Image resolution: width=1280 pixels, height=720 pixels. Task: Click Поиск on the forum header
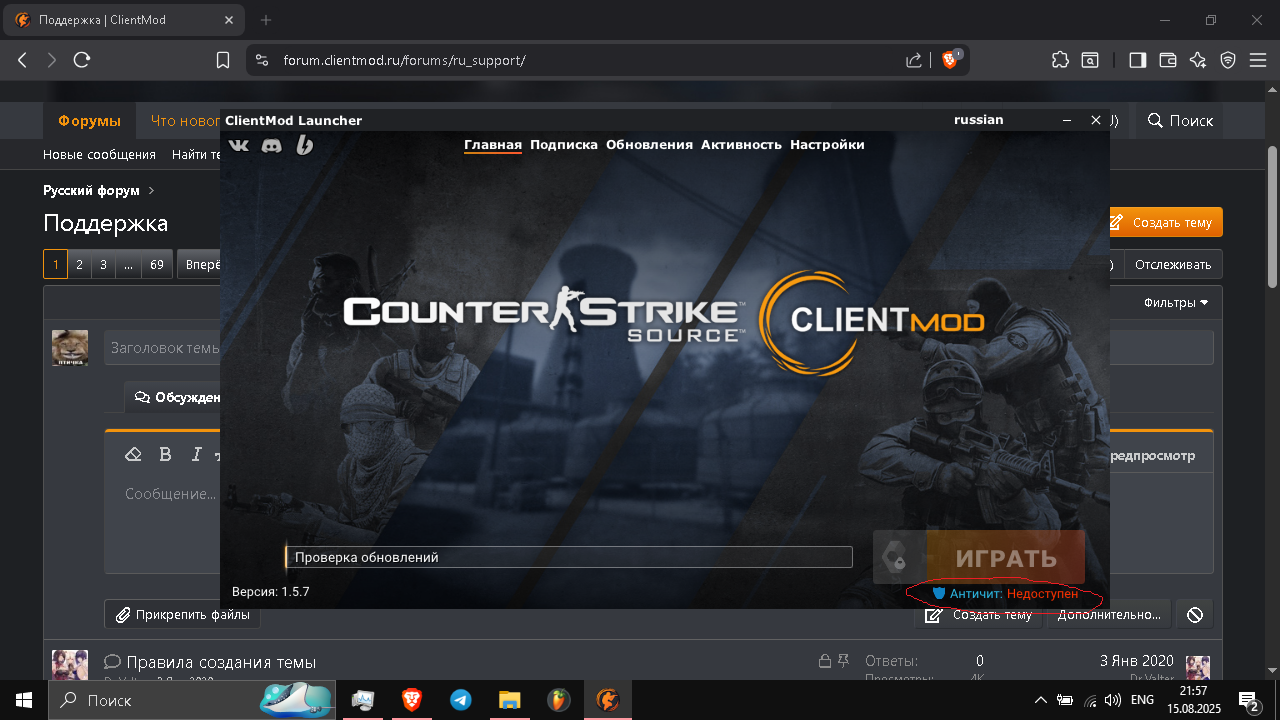pyautogui.click(x=1180, y=121)
